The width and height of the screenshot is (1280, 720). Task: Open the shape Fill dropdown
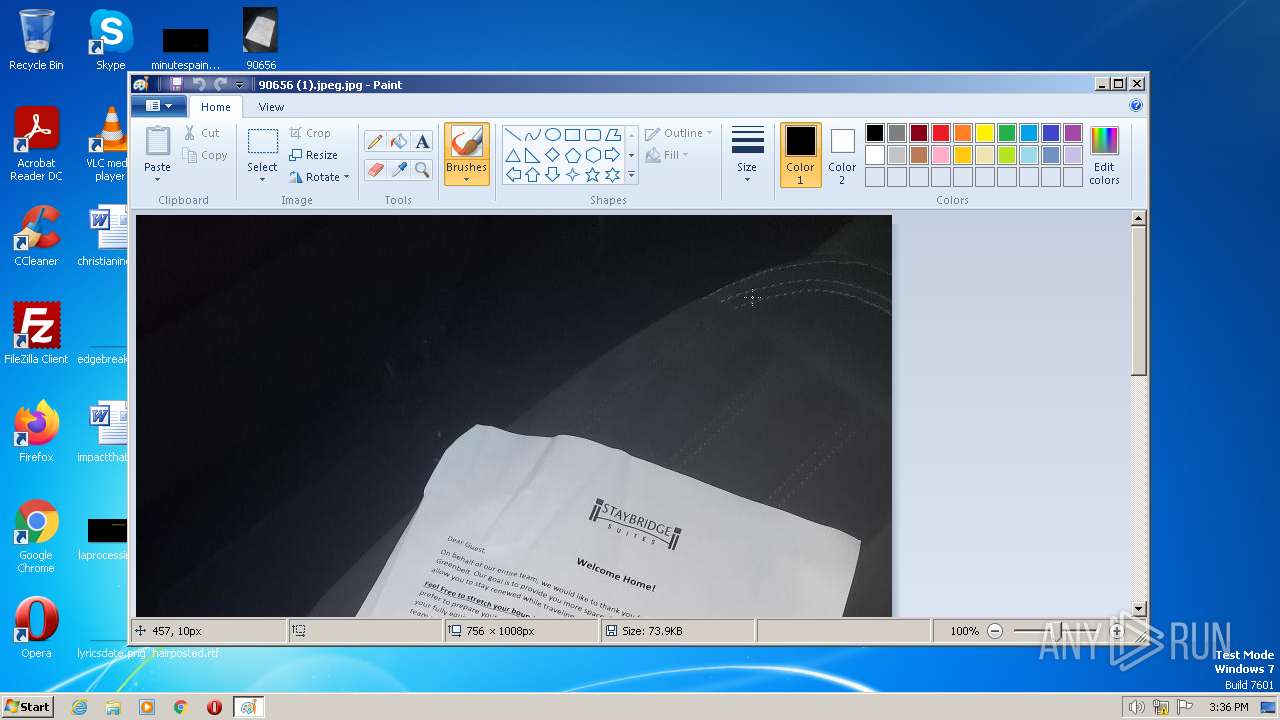pyautogui.click(x=668, y=155)
